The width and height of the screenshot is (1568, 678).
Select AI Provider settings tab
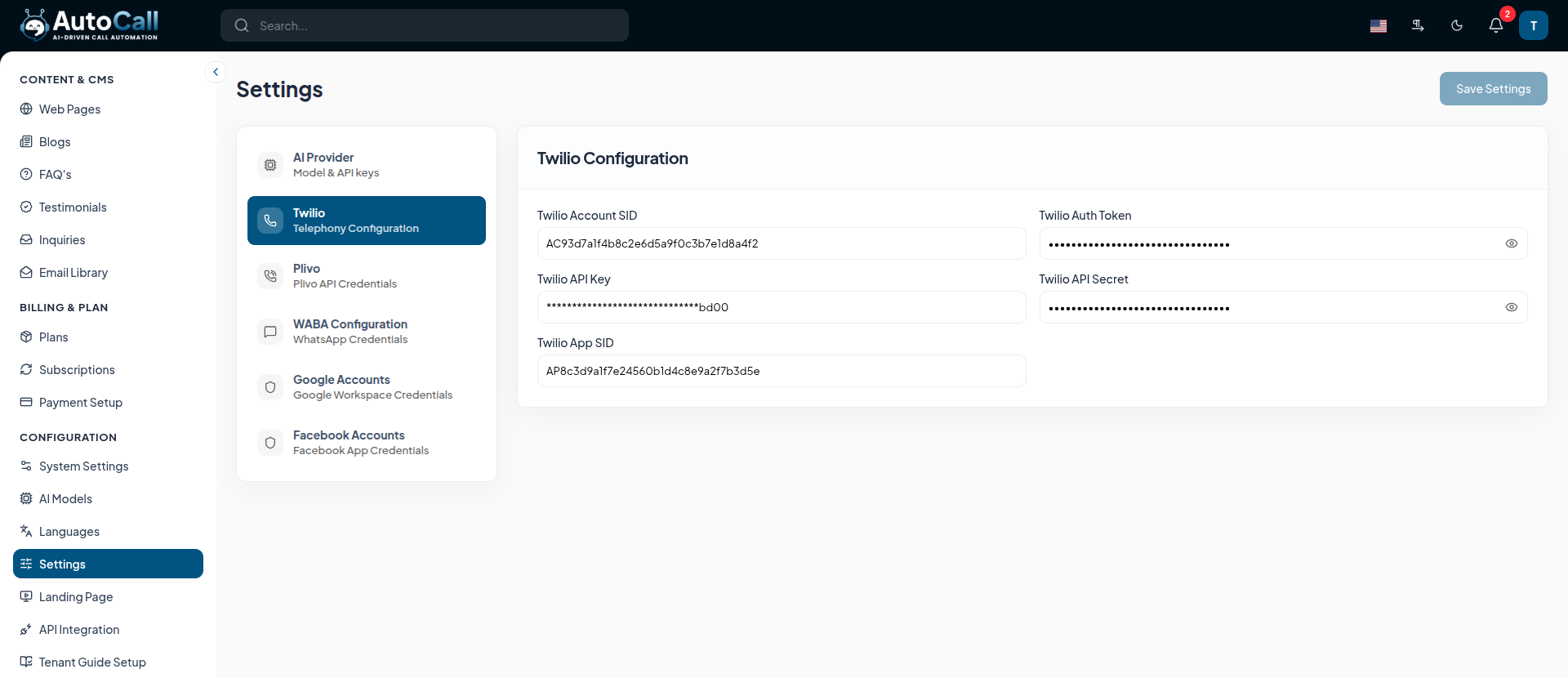(x=367, y=165)
